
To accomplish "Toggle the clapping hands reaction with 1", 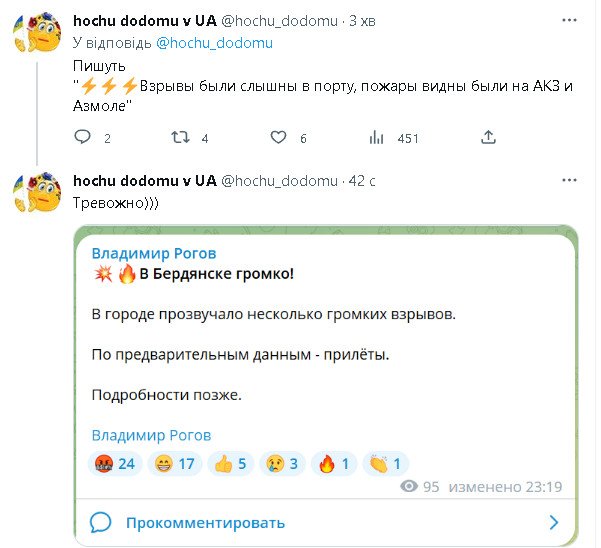I will click(x=383, y=463).
